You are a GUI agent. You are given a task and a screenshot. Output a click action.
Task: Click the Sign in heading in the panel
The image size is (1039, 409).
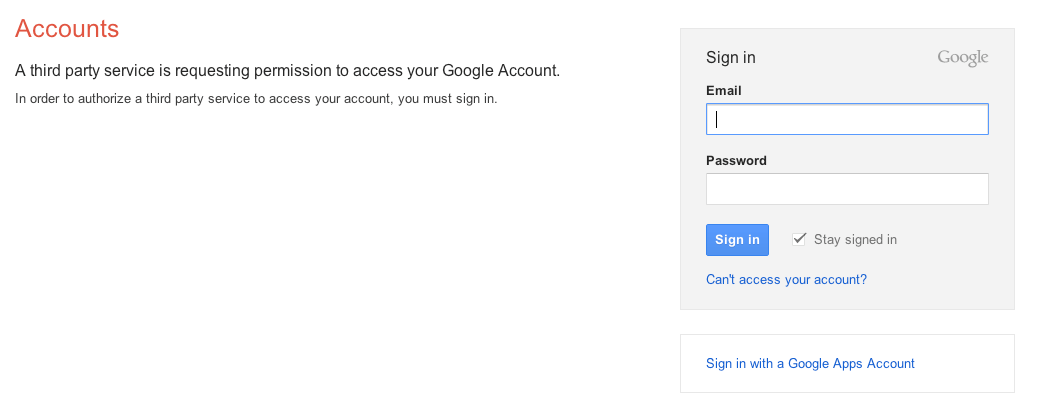(730, 58)
